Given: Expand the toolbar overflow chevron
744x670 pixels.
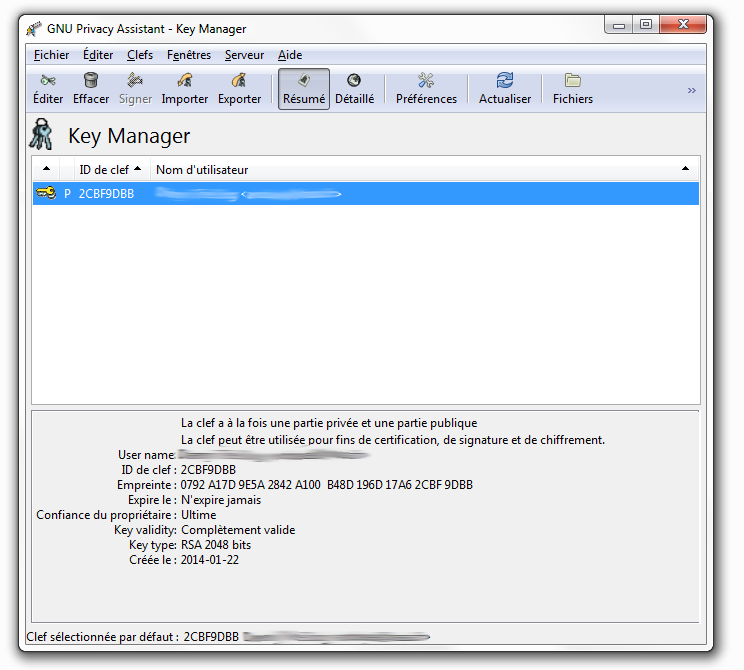Looking at the screenshot, I should point(691,90).
